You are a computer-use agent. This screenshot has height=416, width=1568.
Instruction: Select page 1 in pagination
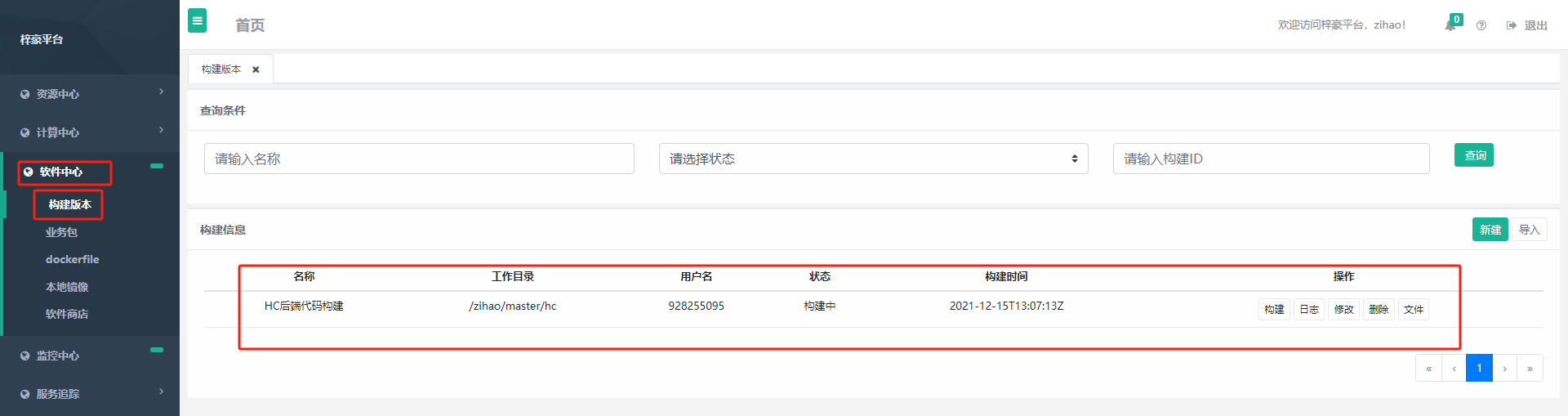pyautogui.click(x=1479, y=368)
